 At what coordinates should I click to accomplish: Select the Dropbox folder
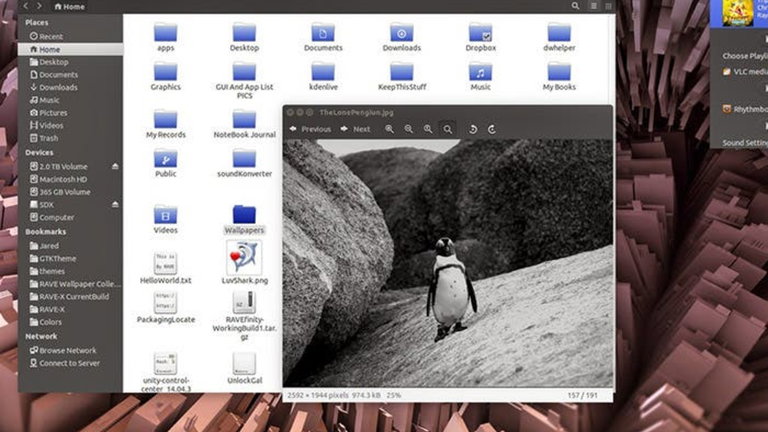point(480,37)
